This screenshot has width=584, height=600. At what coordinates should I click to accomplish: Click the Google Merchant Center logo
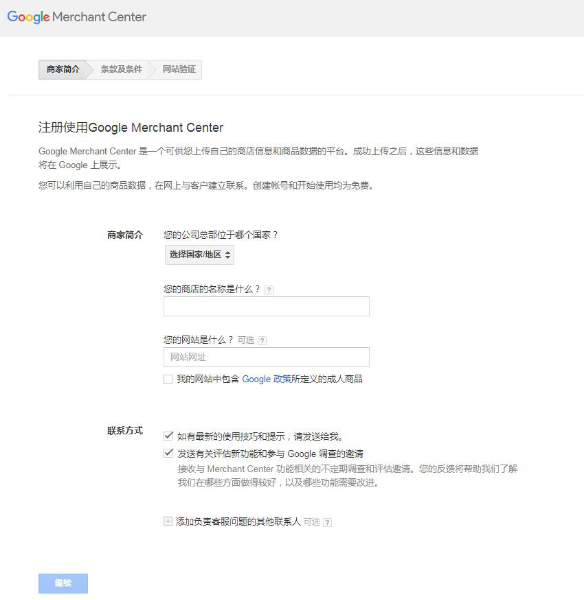(77, 17)
